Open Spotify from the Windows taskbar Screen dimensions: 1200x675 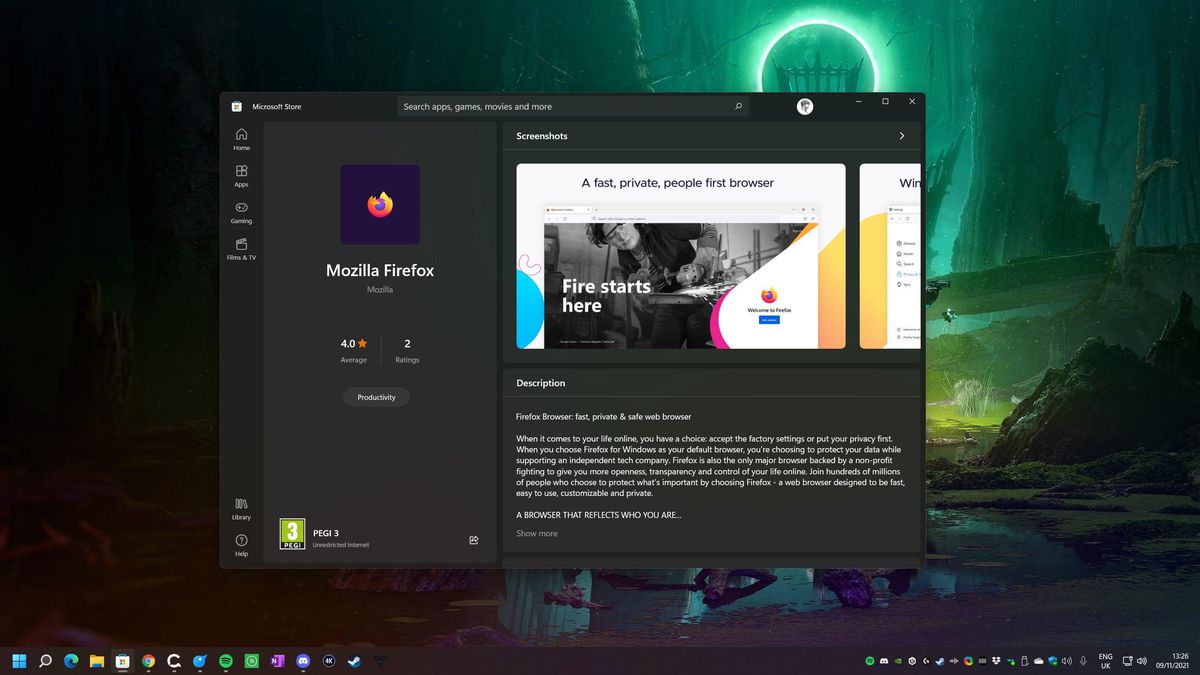tap(226, 661)
